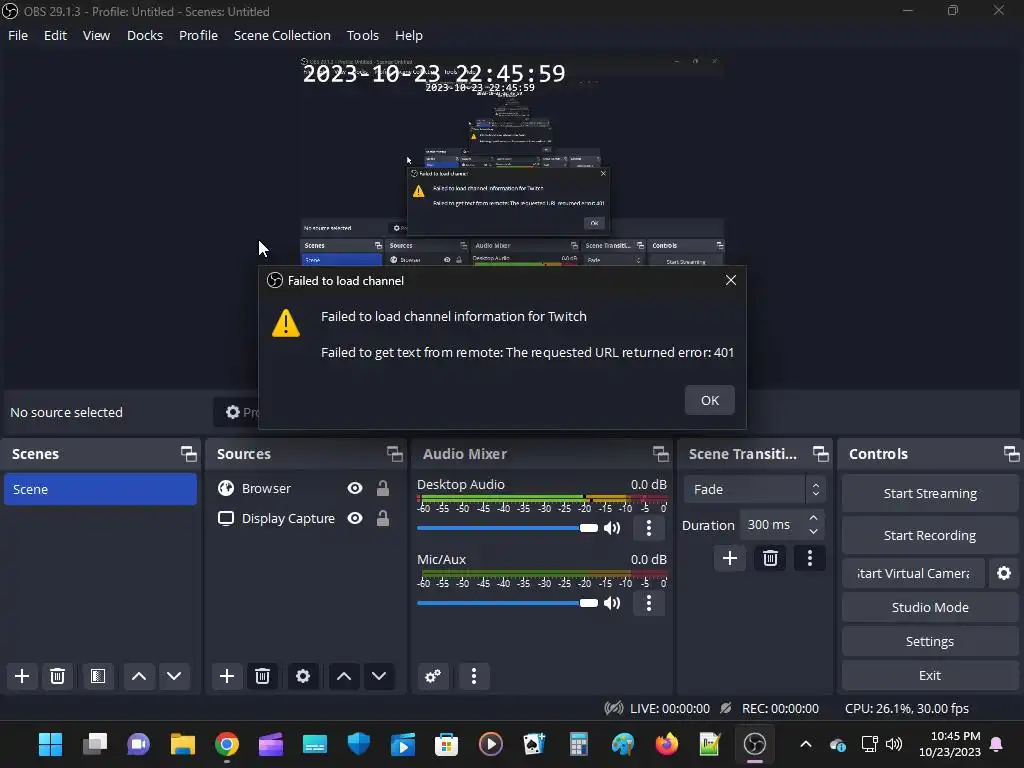The width and height of the screenshot is (1024, 768).
Task: Enable Studio Mode
Action: coord(930,607)
